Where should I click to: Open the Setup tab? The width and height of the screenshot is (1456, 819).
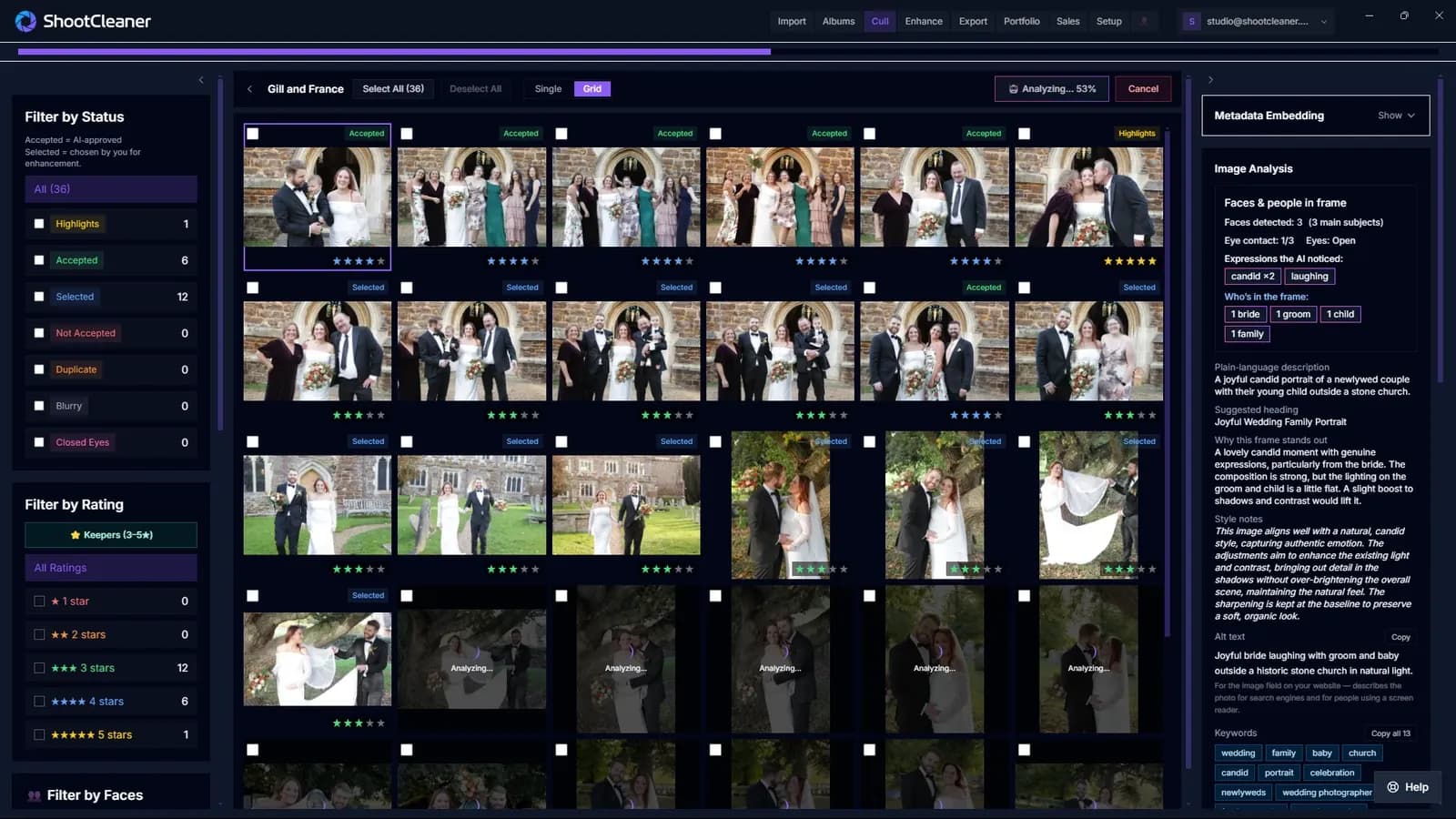tap(1109, 21)
